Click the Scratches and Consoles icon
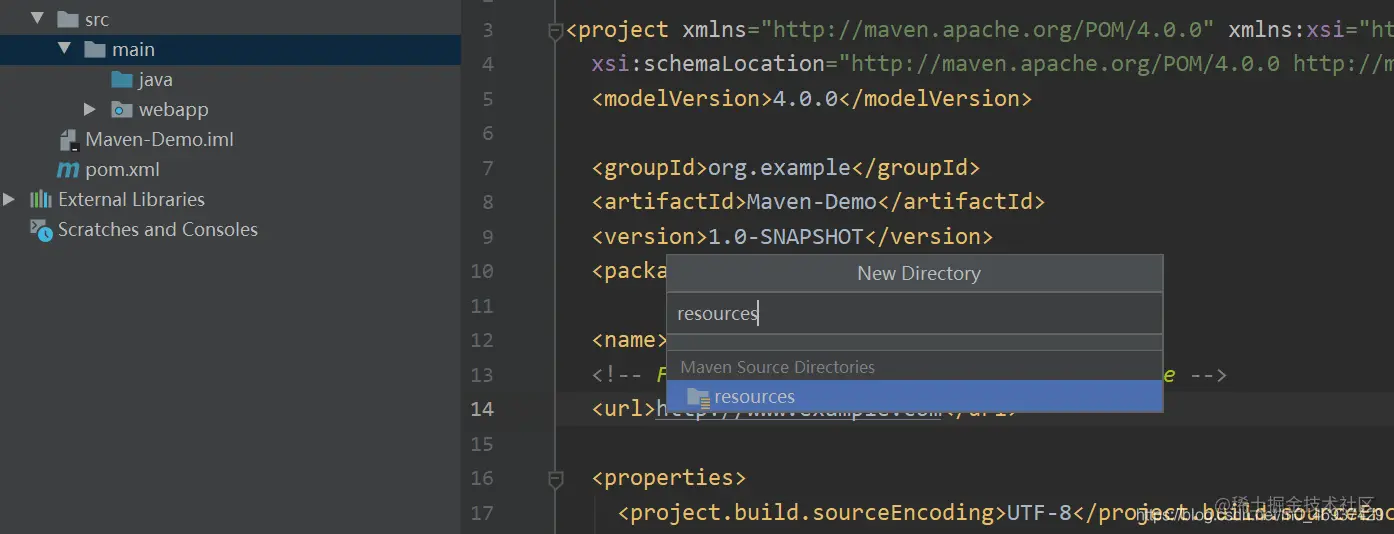1394x534 pixels. pos(41,230)
